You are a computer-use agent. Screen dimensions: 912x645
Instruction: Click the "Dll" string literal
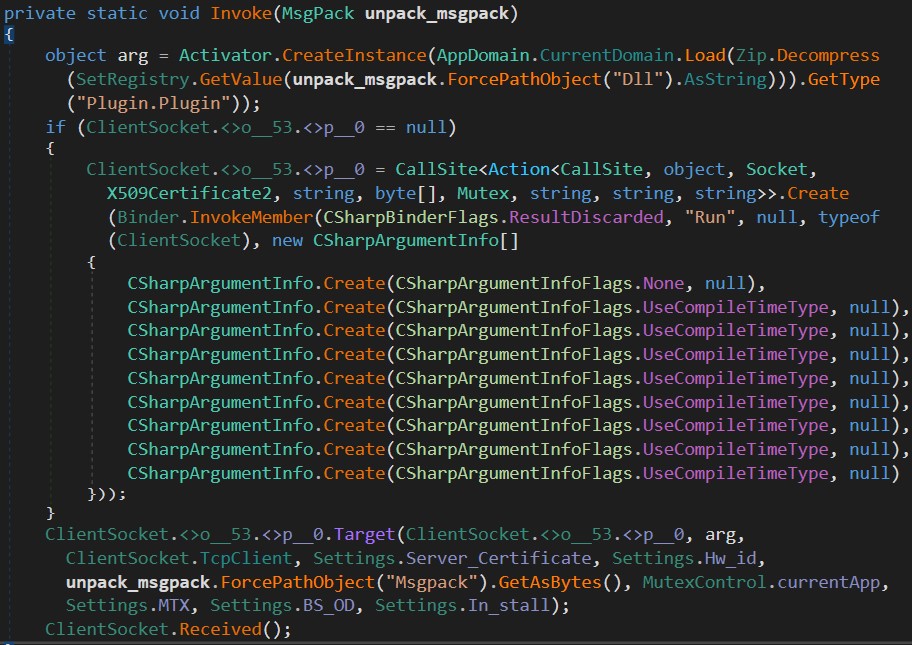[637, 79]
